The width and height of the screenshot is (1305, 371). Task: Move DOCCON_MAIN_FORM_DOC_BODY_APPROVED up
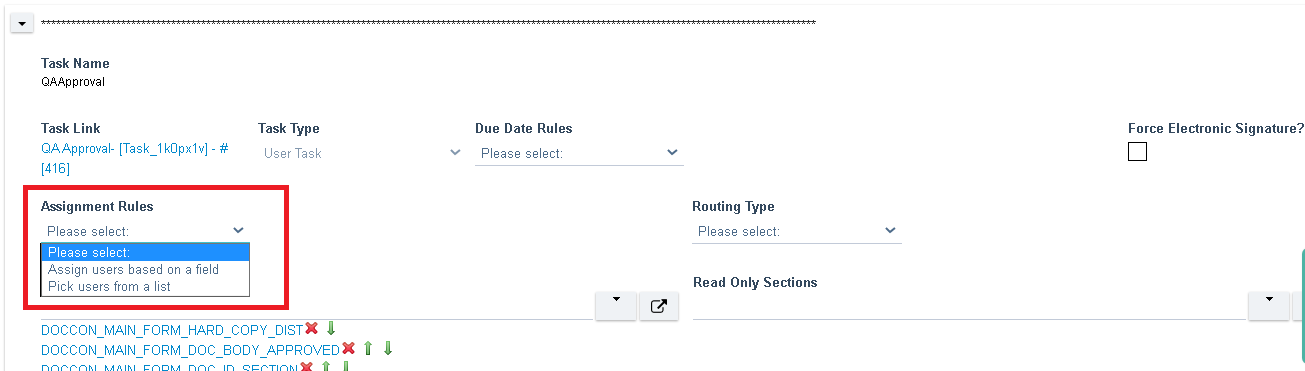coord(368,349)
